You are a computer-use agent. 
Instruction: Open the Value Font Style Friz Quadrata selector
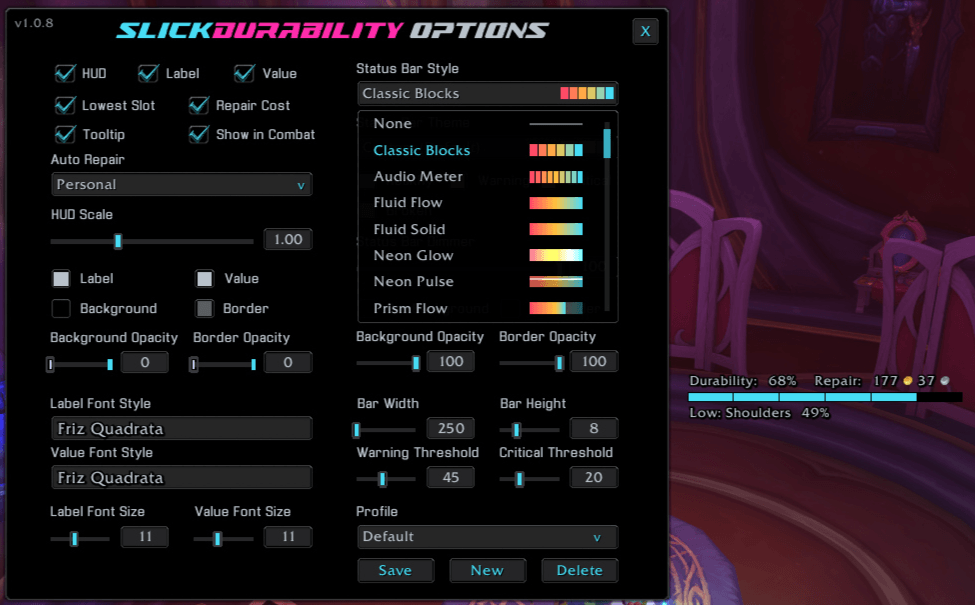182,478
